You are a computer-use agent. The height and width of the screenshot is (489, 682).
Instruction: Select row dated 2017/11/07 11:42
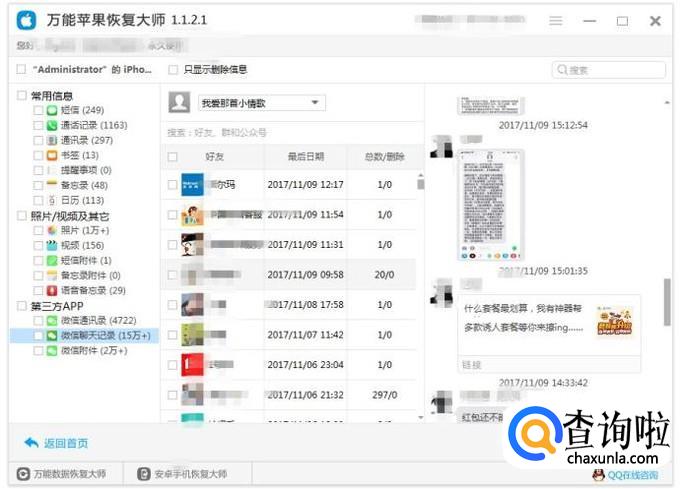[x=289, y=335]
